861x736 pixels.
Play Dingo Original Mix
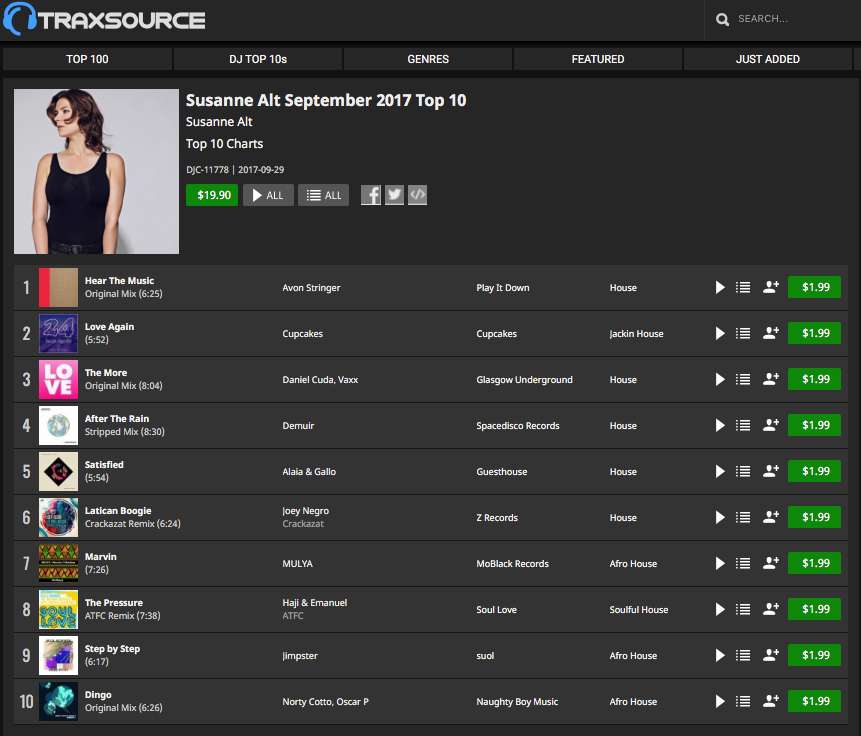coord(720,701)
